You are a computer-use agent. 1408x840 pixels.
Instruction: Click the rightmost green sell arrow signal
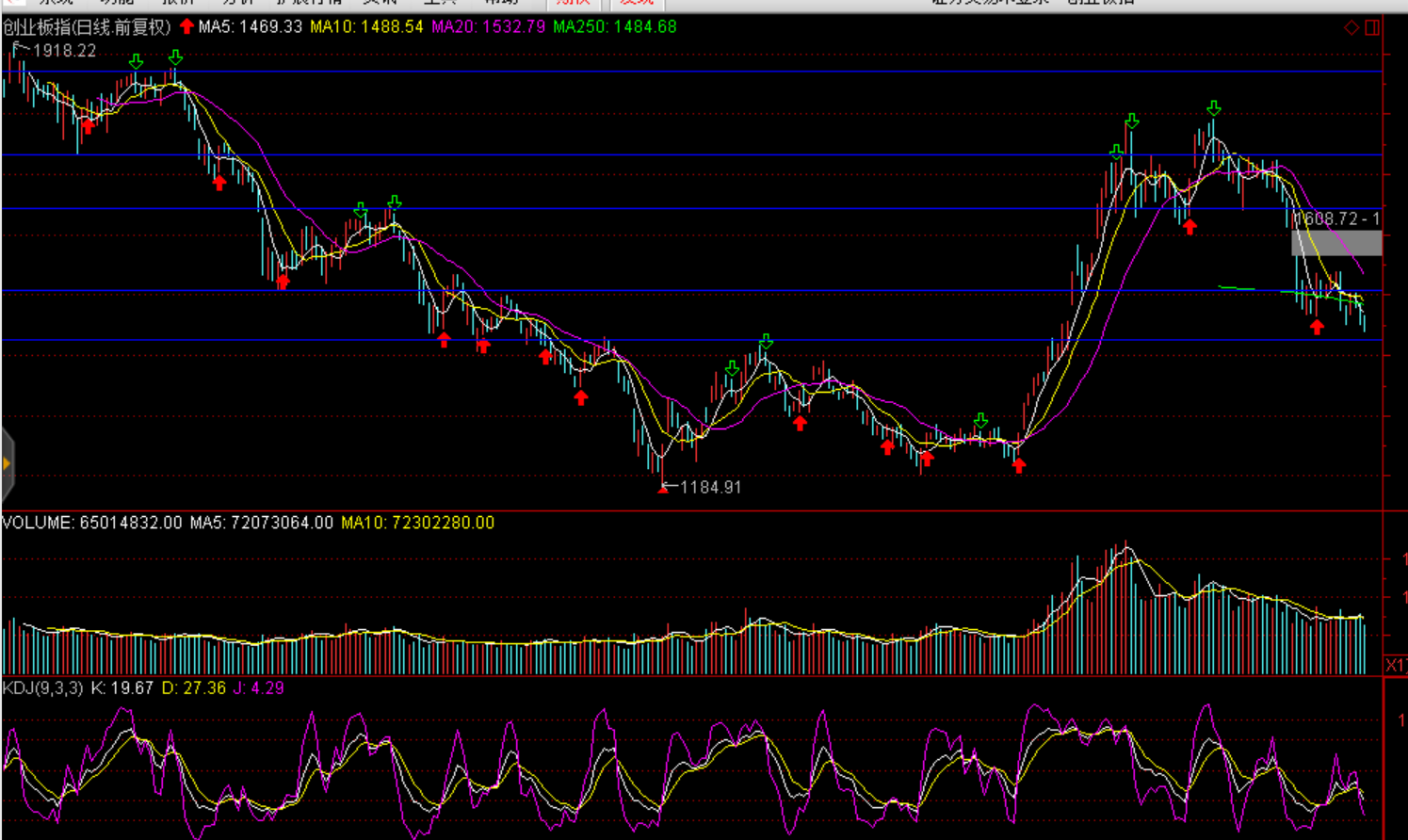coord(1214,109)
